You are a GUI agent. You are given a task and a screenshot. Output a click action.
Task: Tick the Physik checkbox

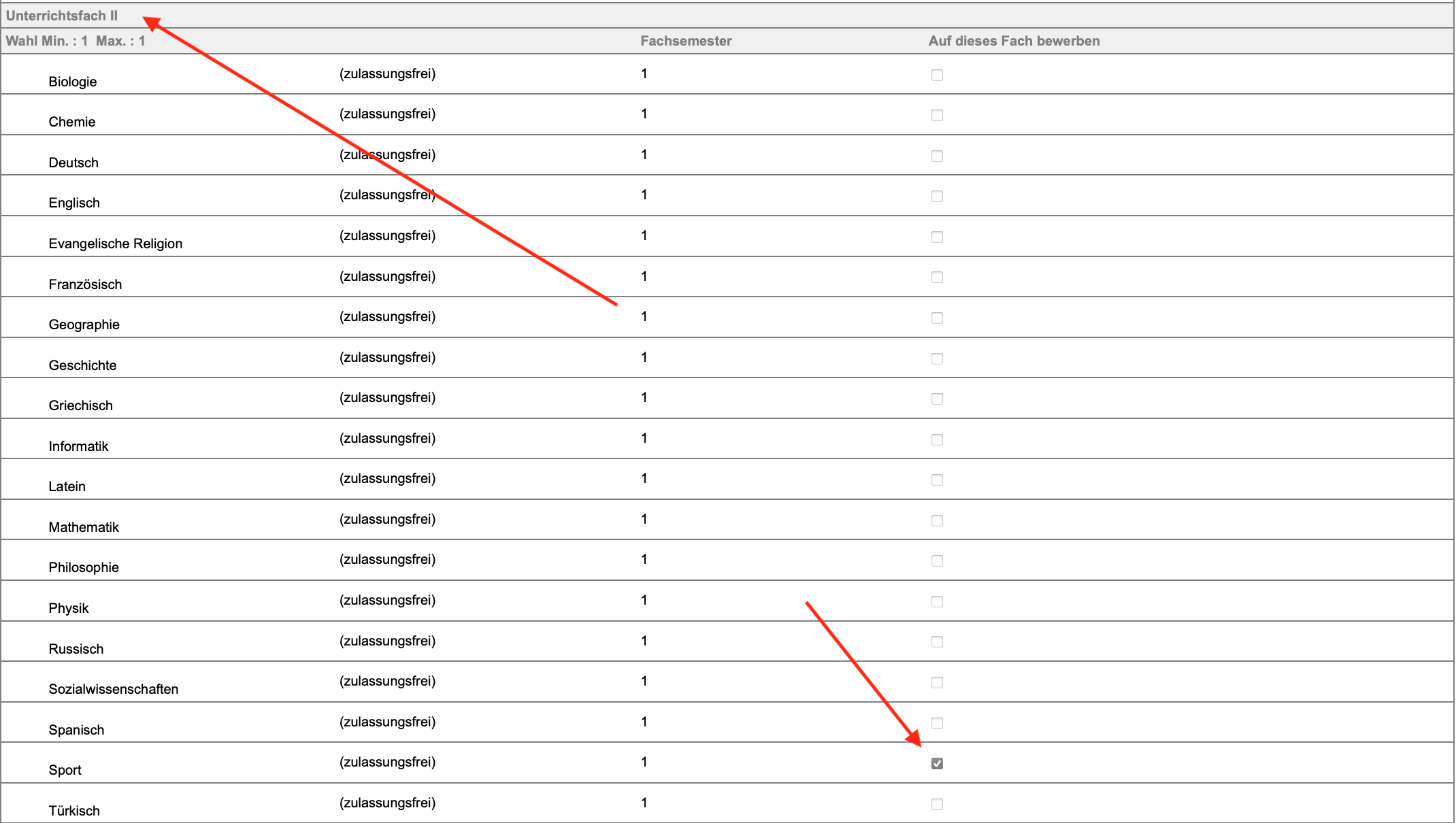click(x=937, y=601)
